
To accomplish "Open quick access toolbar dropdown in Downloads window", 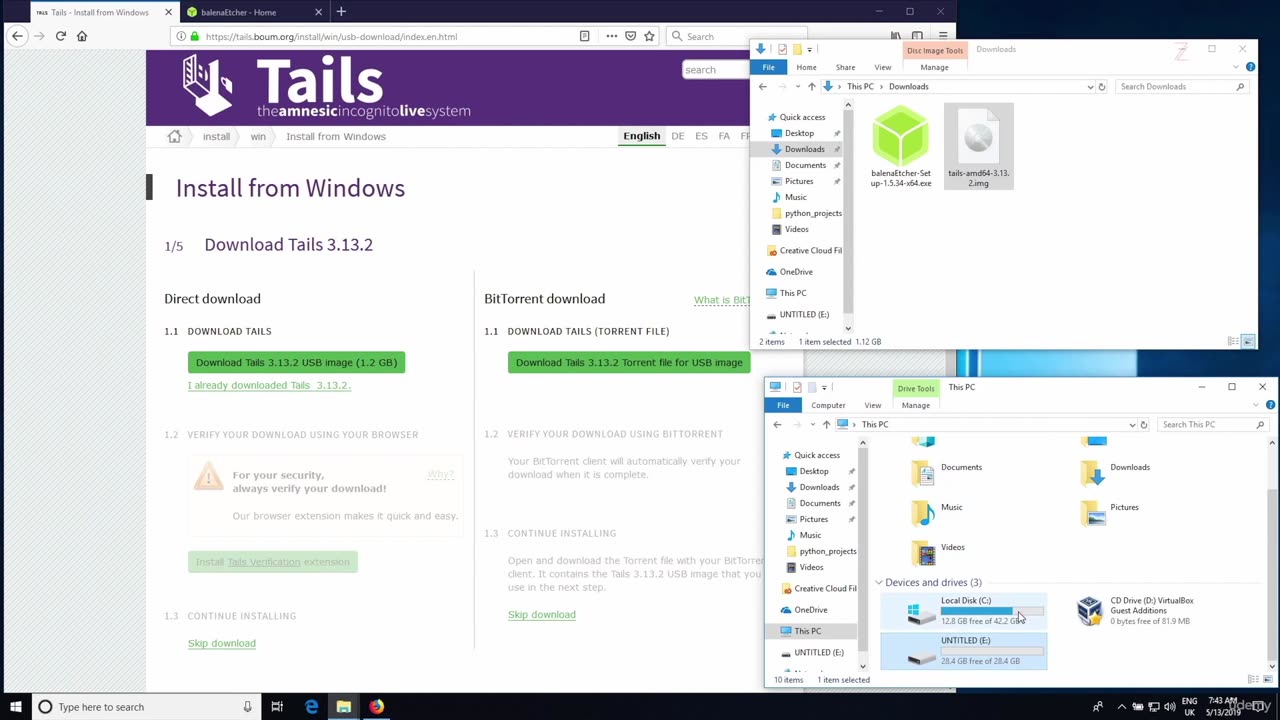I will 809,49.
